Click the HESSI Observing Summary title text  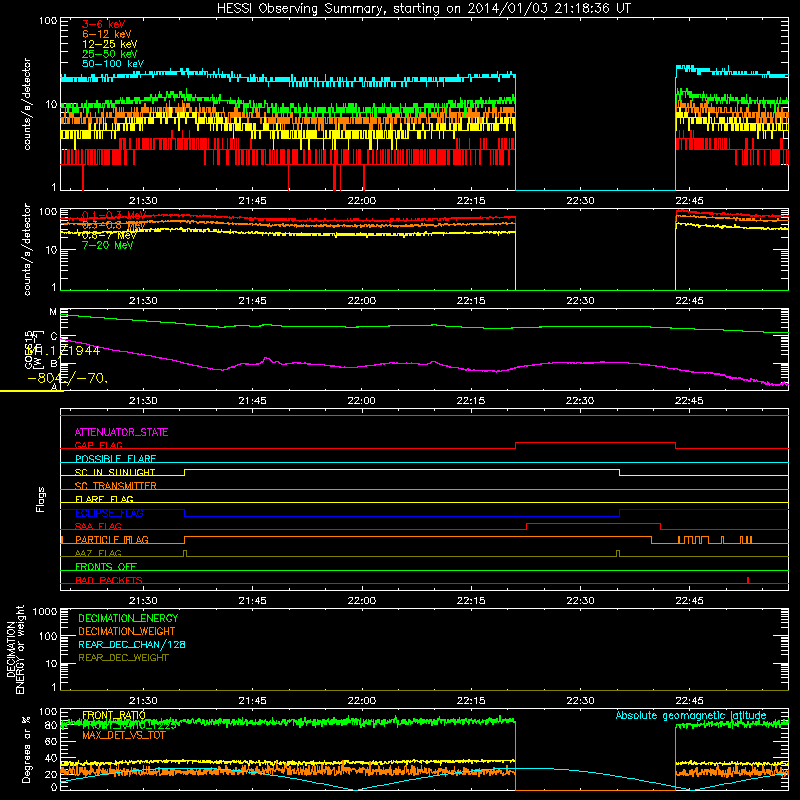(x=424, y=8)
